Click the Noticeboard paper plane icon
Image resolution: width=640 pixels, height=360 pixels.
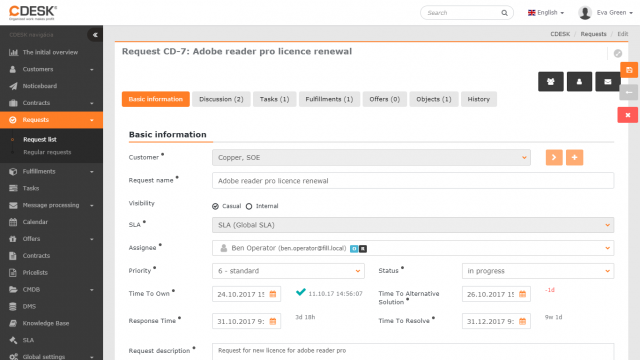pos(13,86)
